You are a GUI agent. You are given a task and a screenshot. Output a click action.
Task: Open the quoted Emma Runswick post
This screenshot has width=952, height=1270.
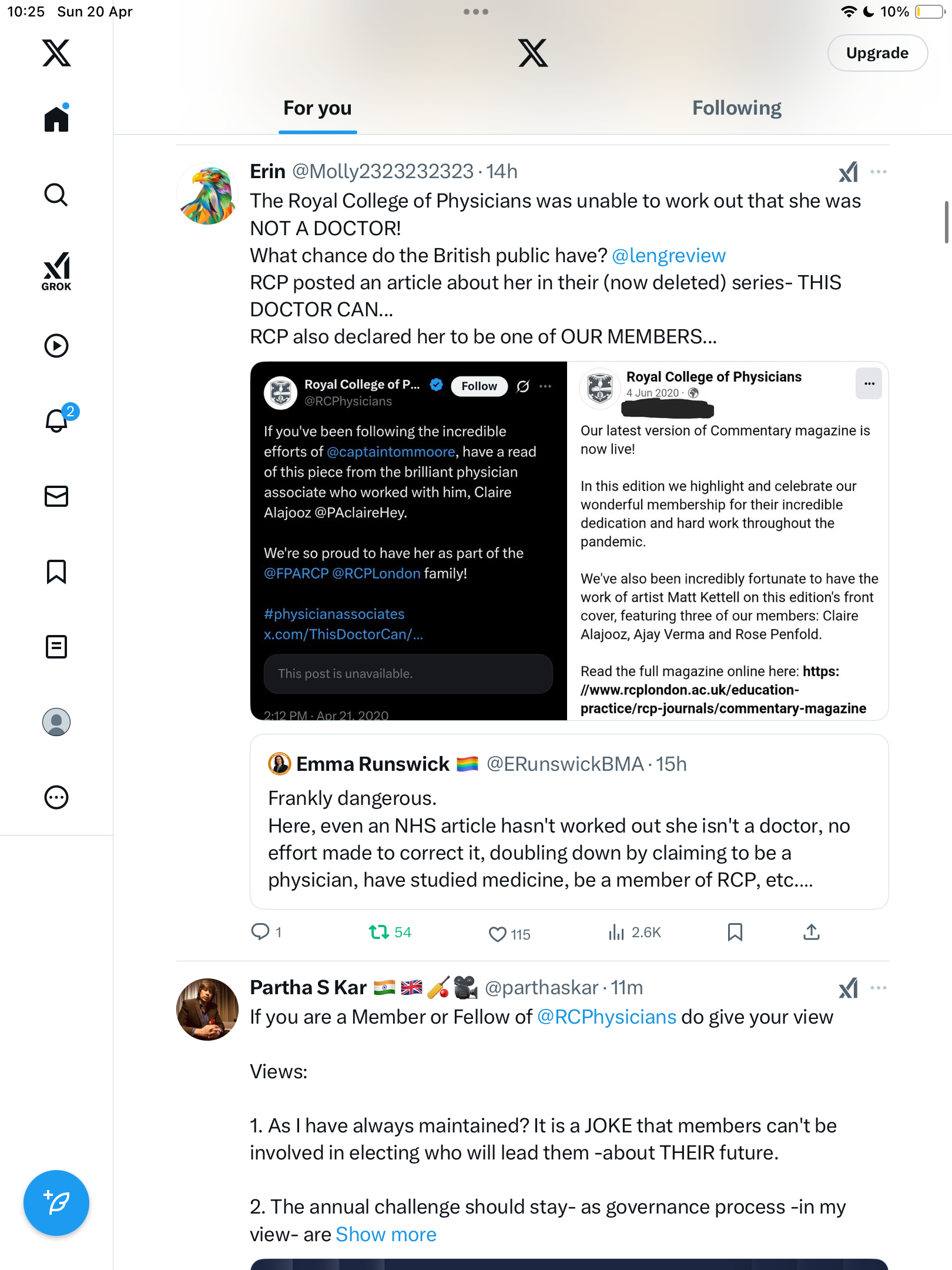point(569,821)
